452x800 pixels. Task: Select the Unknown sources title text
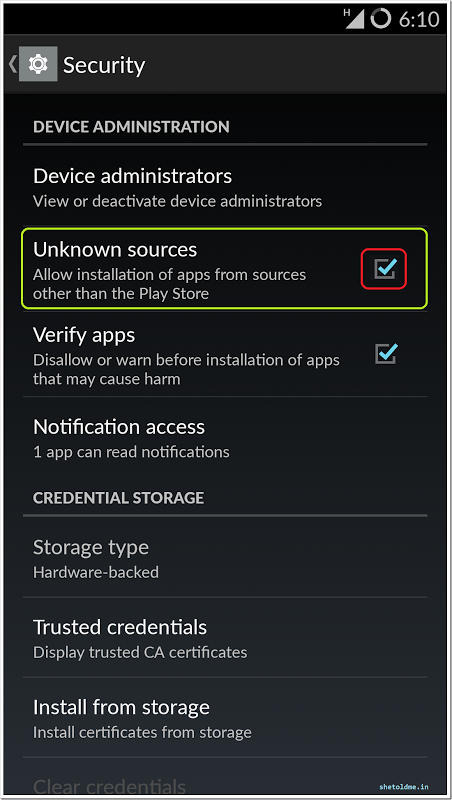(x=115, y=249)
